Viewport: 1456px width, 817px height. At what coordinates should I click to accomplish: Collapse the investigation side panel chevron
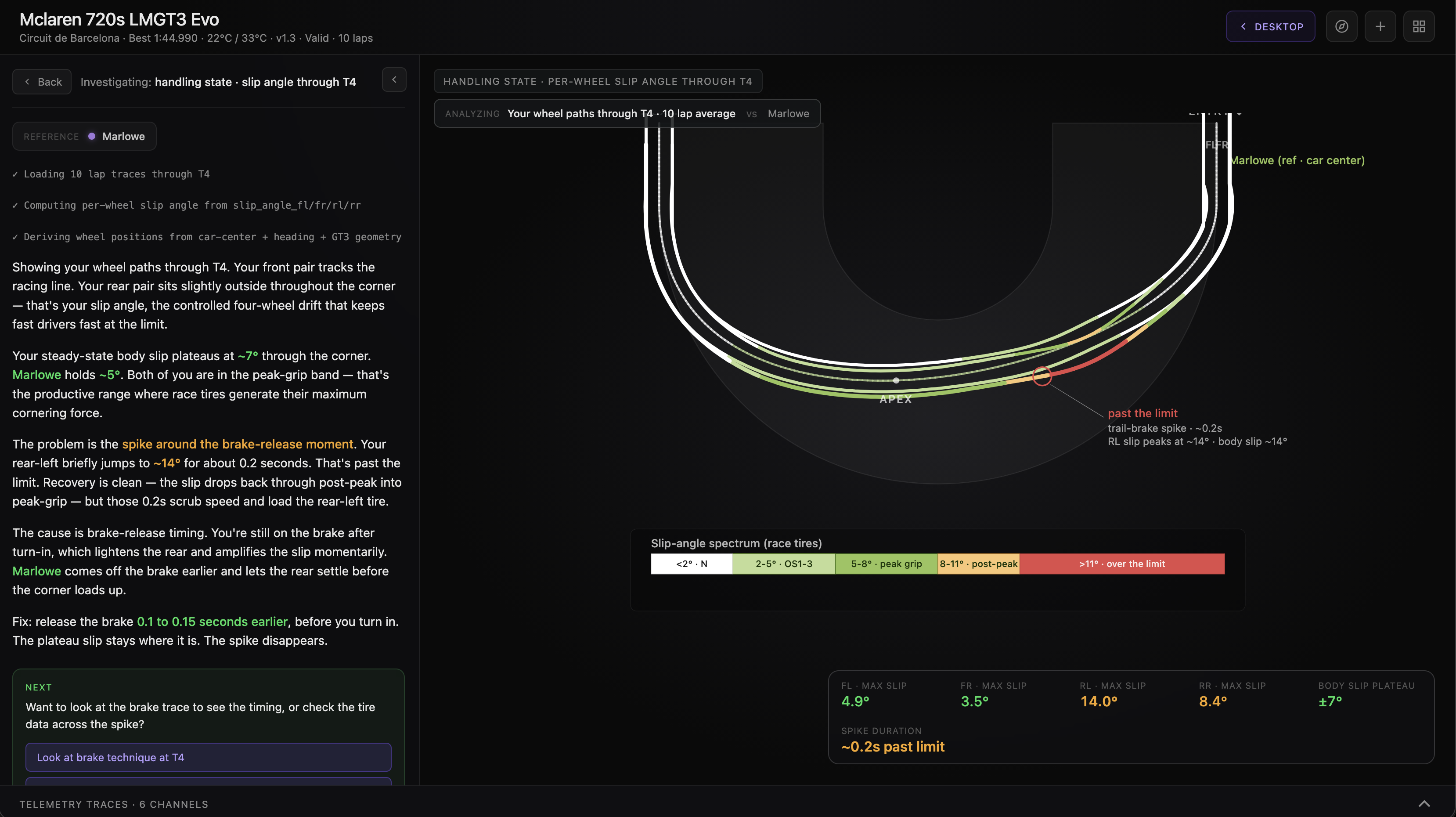click(x=394, y=80)
